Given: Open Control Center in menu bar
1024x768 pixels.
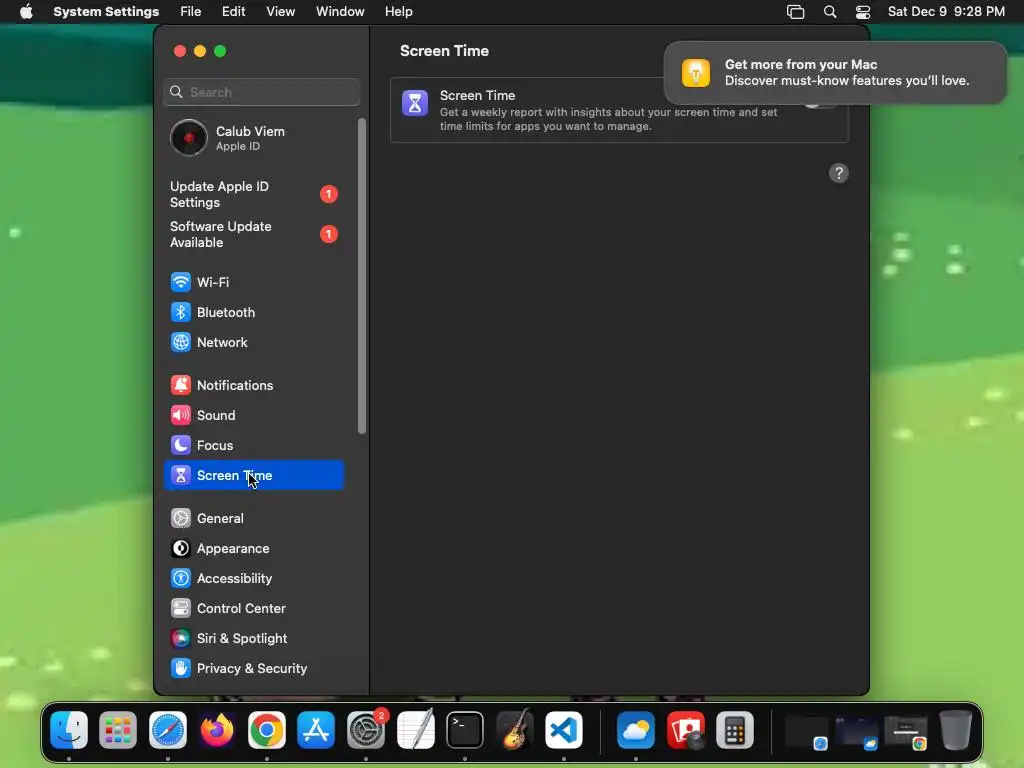Looking at the screenshot, I should click(x=863, y=12).
